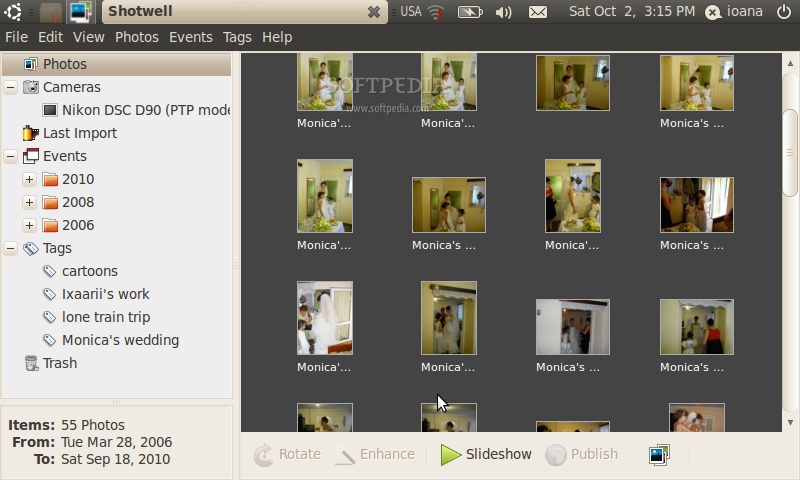Open the wireless network indicator

435,12
